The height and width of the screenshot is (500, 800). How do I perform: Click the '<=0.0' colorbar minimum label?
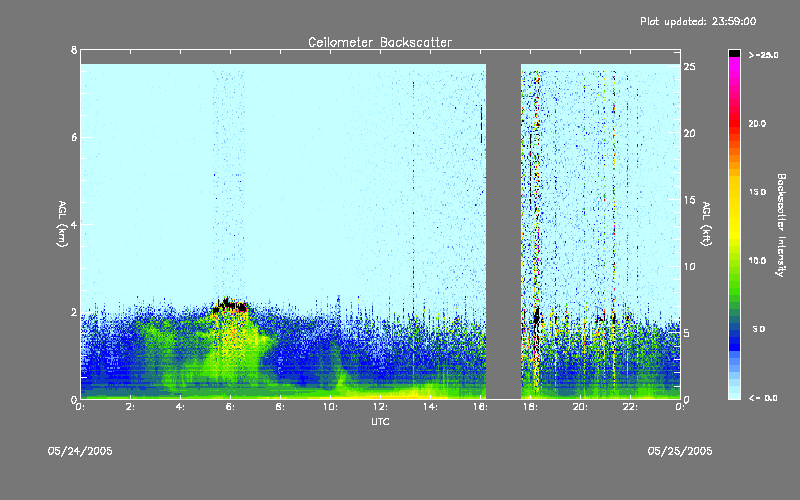click(x=763, y=398)
